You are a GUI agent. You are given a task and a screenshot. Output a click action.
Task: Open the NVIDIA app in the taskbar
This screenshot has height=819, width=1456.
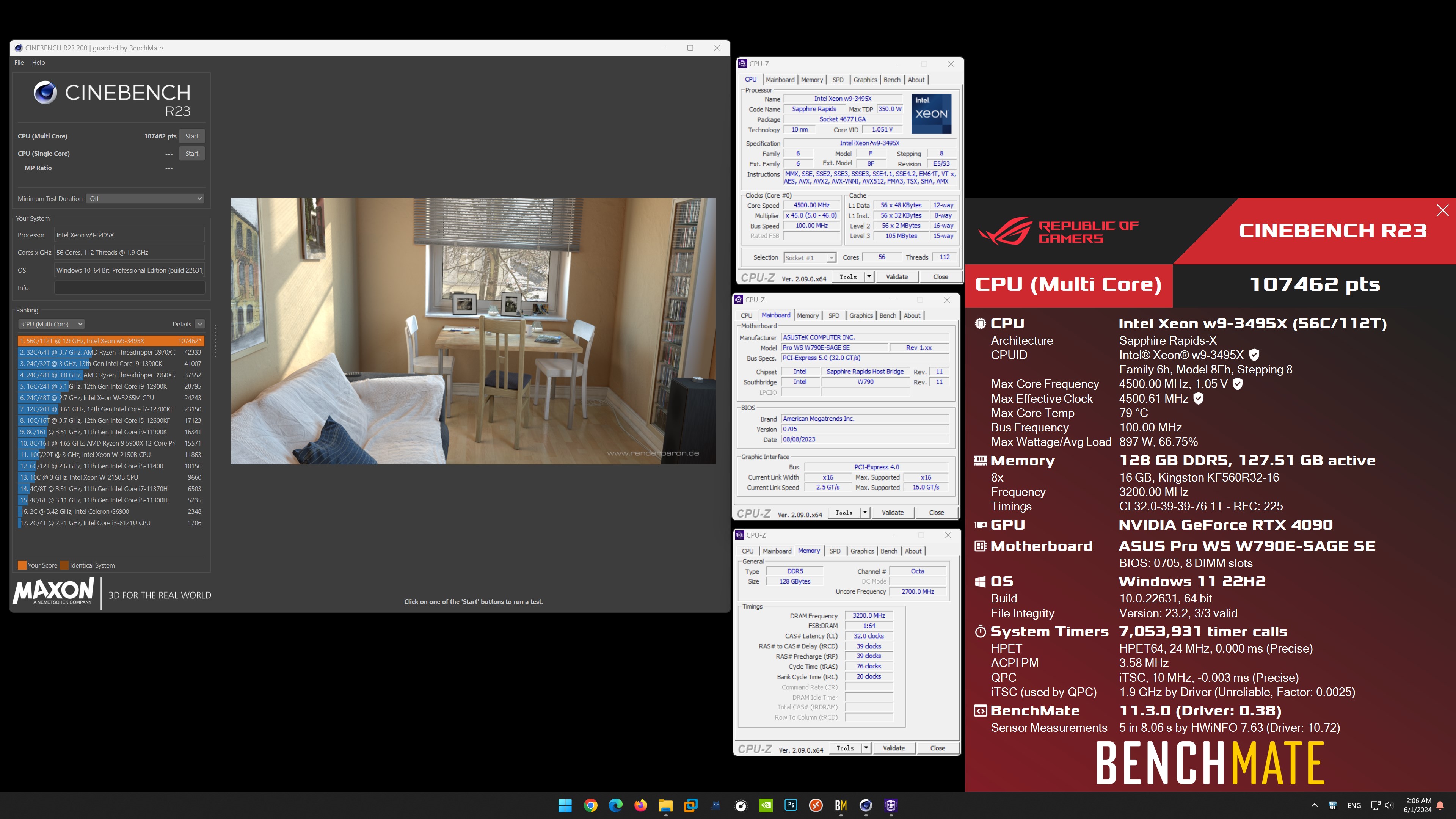click(766, 805)
